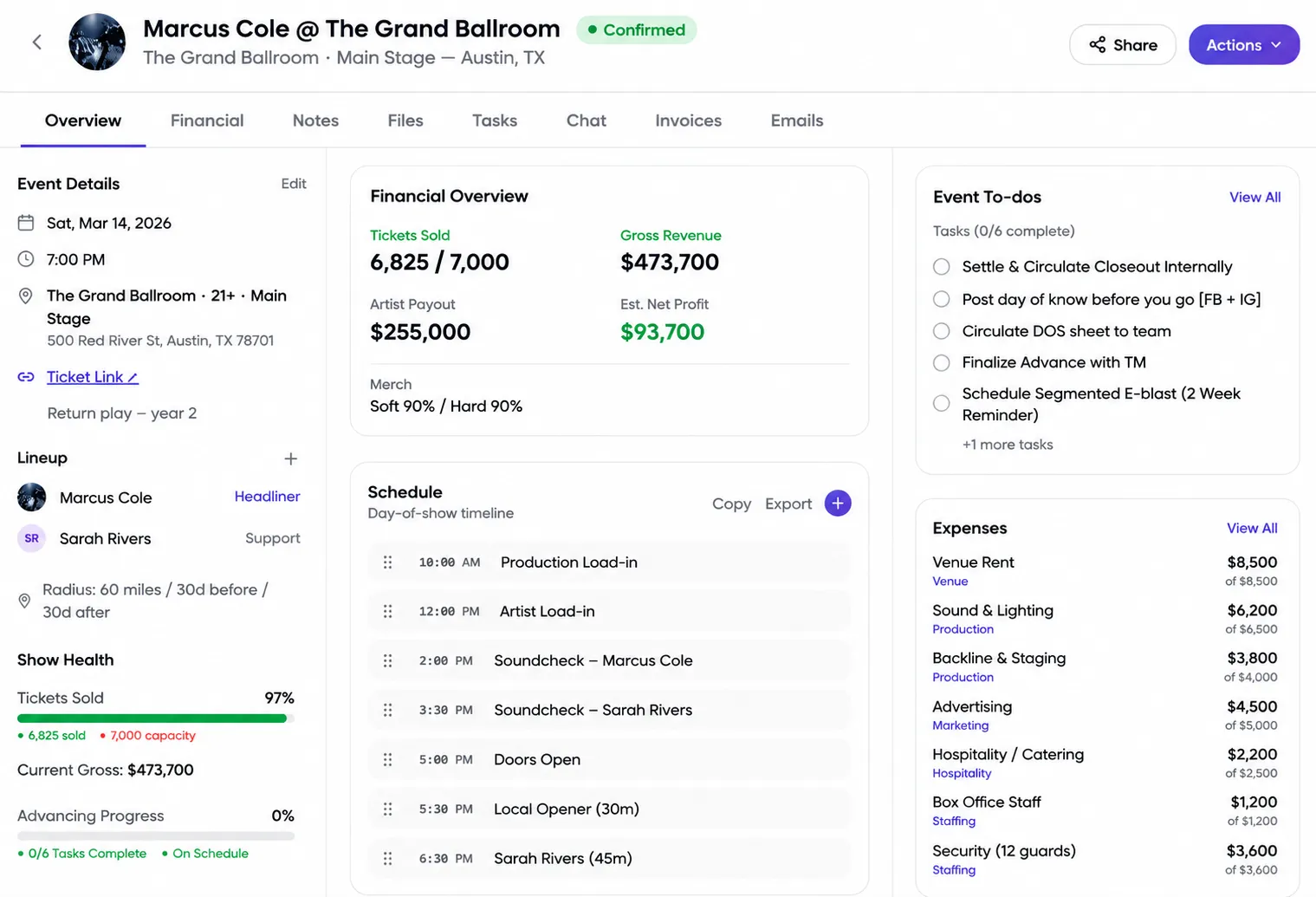Open the Venue Rent expense row
Image resolution: width=1316 pixels, height=897 pixels.
click(x=1105, y=570)
